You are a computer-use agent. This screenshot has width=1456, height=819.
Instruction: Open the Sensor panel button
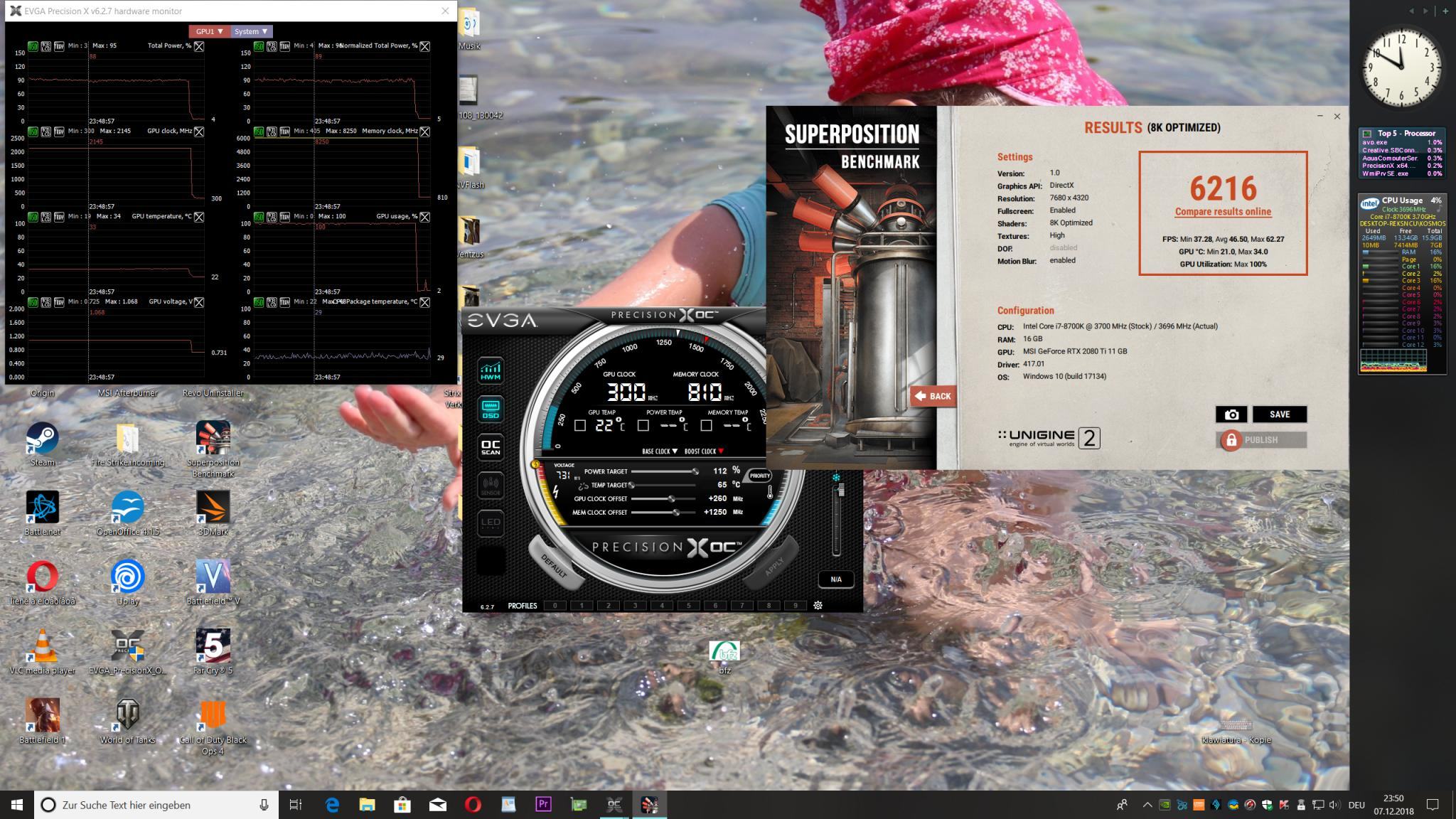(x=491, y=485)
